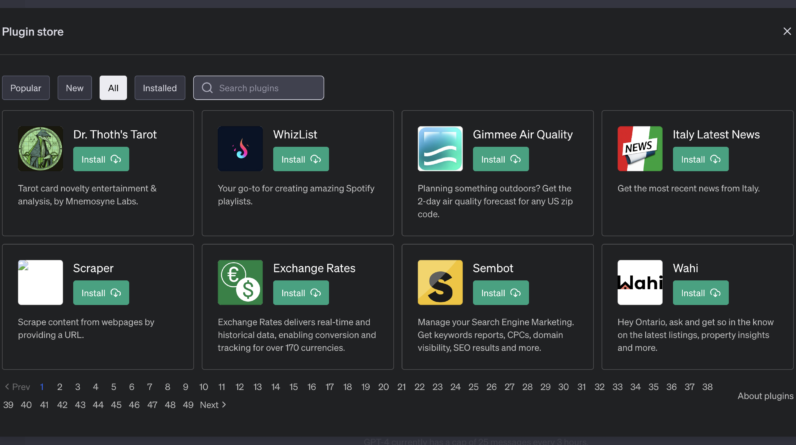The height and width of the screenshot is (445, 796).
Task: Install the Italy Latest News plugin
Action: tap(701, 159)
